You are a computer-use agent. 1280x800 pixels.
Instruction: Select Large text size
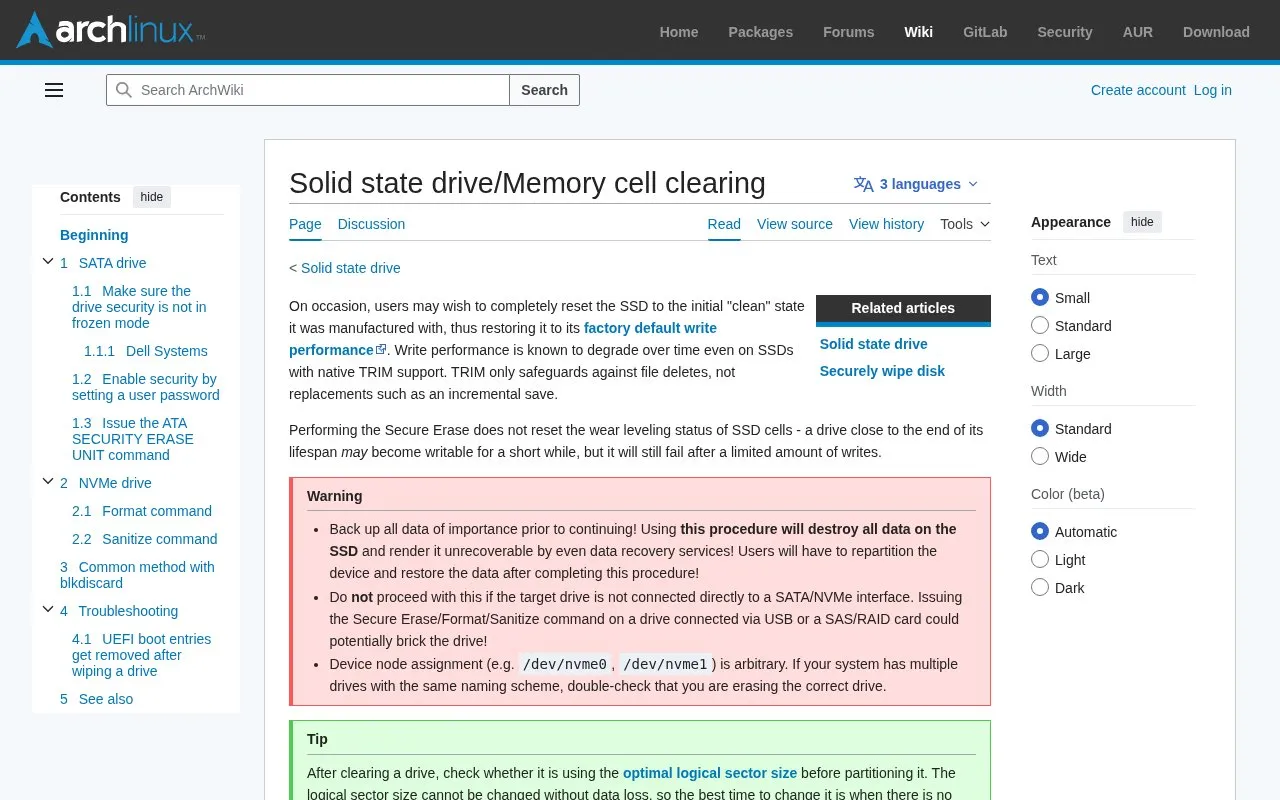[1040, 353]
